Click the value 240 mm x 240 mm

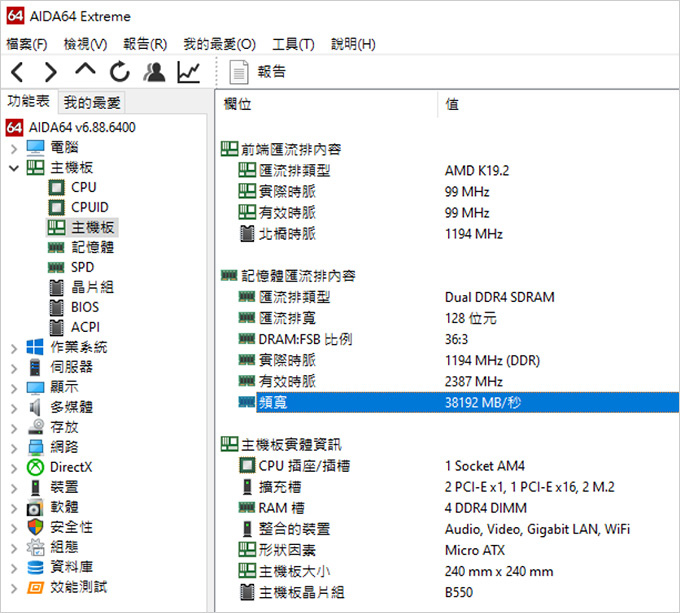pyautogui.click(x=499, y=571)
